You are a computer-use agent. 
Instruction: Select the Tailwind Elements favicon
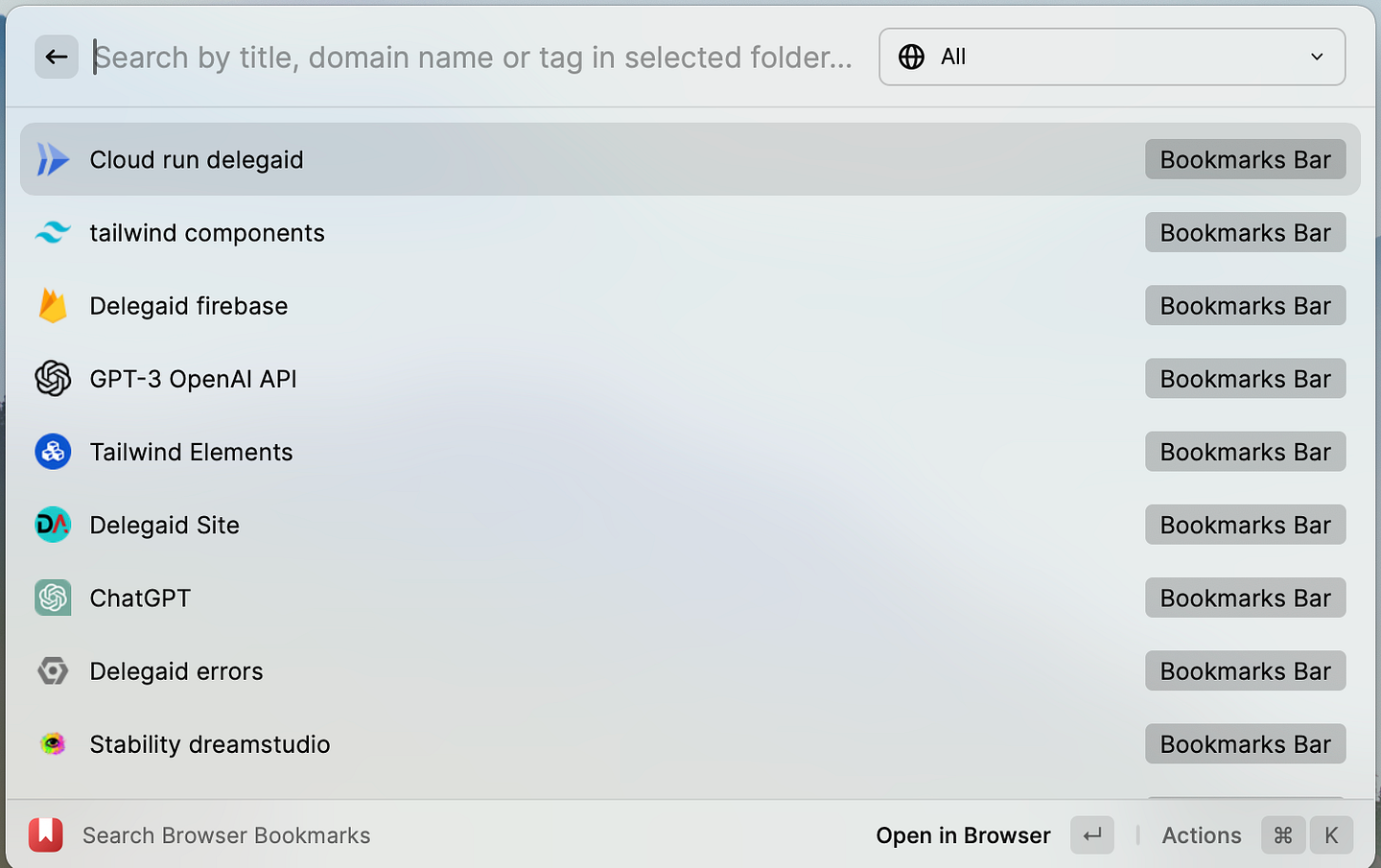pyautogui.click(x=53, y=452)
